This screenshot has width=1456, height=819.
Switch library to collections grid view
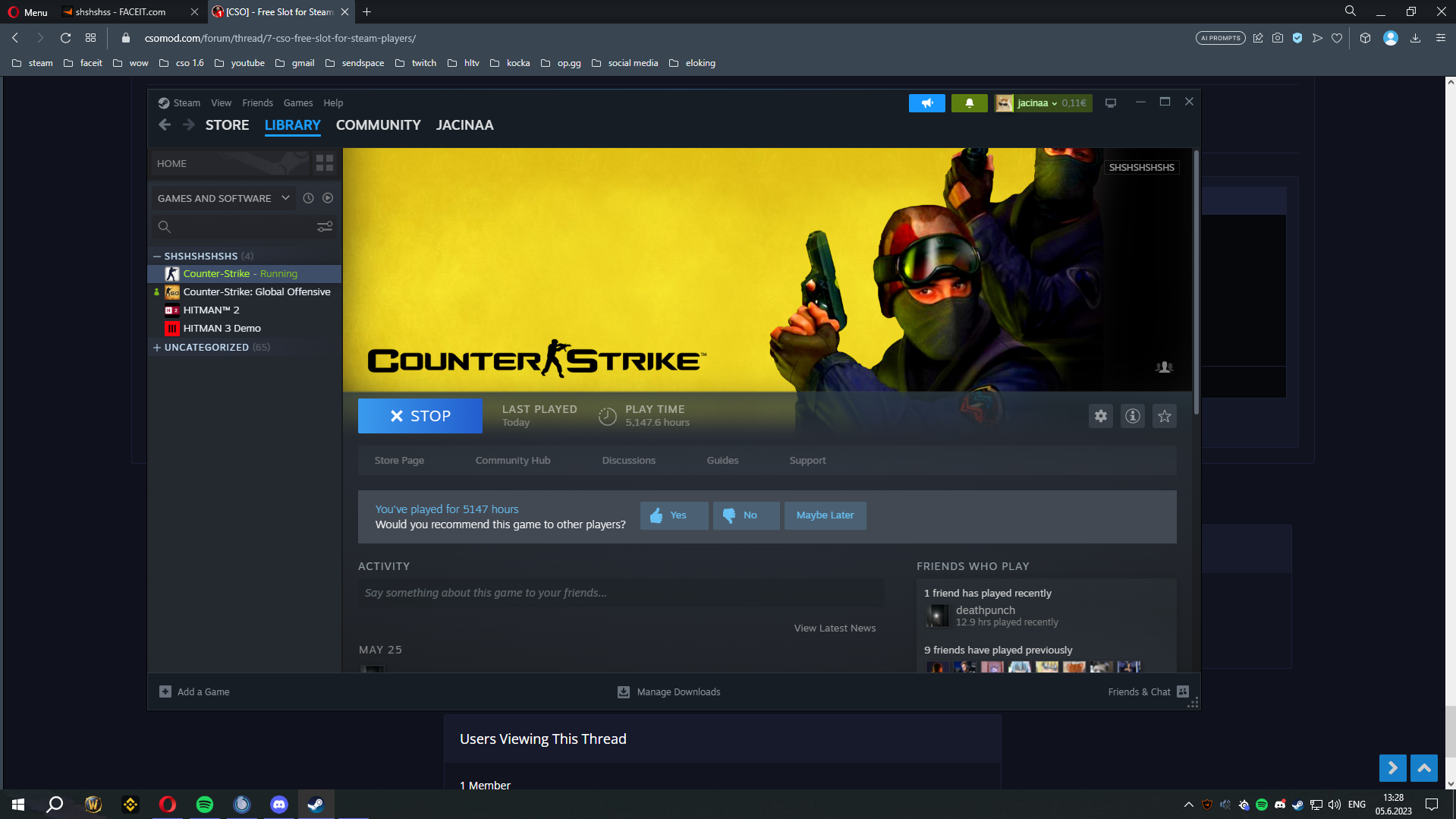325,163
